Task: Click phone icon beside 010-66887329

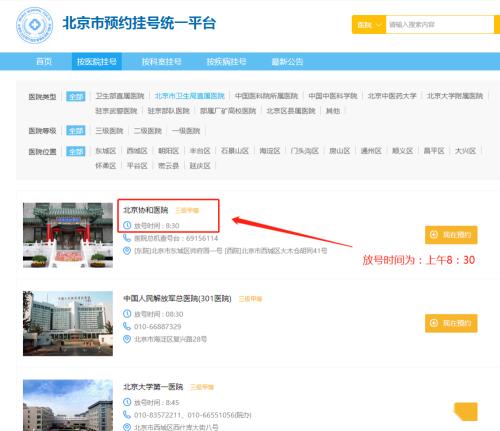Action: 127,326
